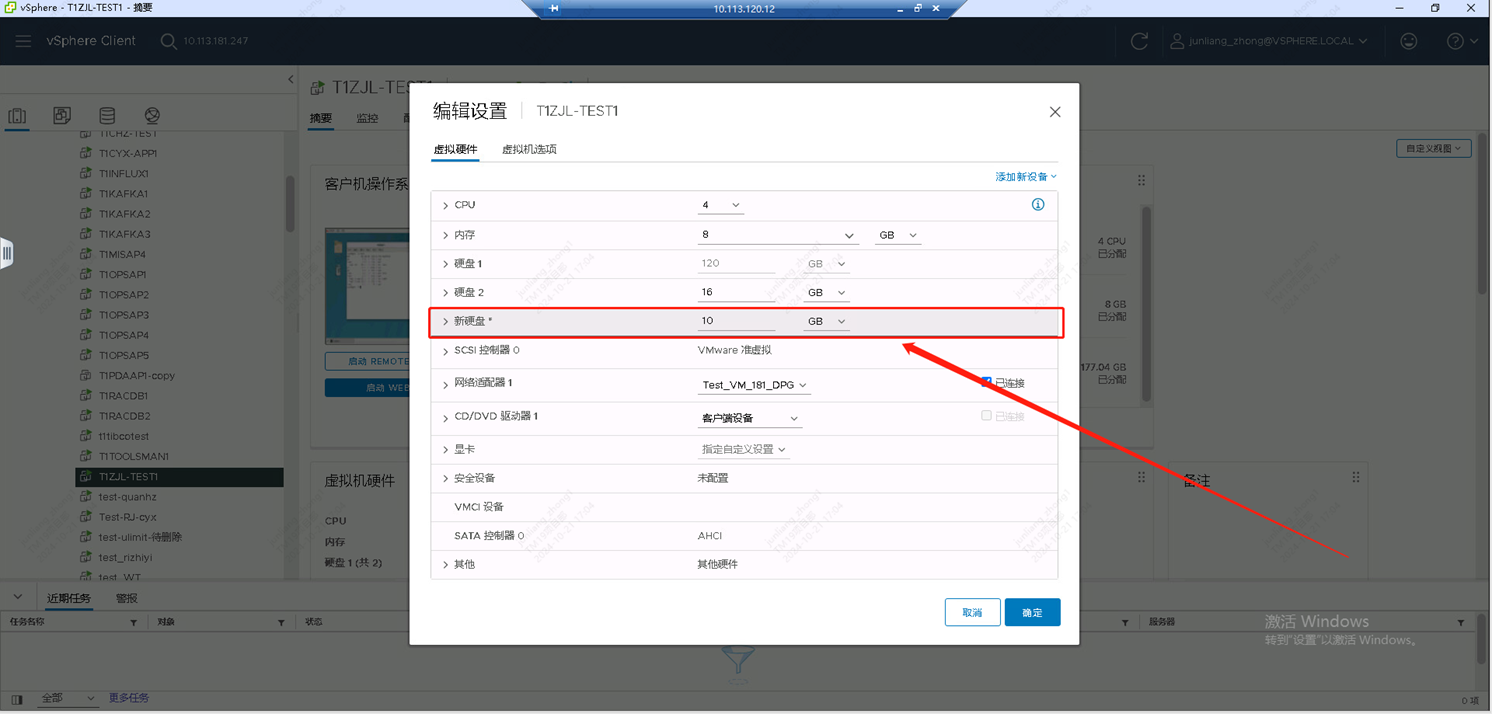Click the search magnifier icon
Screen dimensions: 1492x714
168,41
